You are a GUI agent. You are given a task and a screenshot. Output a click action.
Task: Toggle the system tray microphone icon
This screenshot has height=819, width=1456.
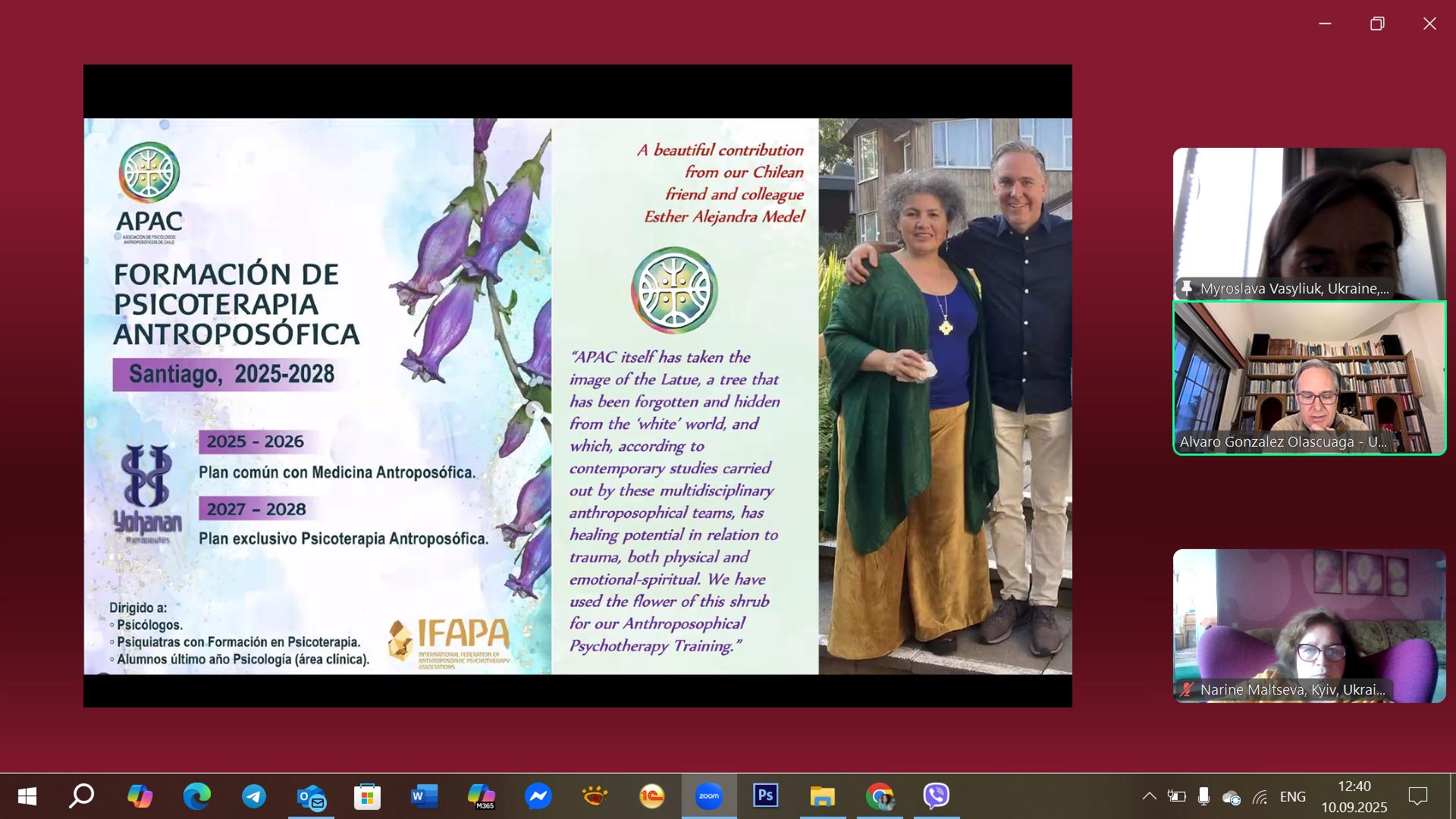click(x=1203, y=796)
